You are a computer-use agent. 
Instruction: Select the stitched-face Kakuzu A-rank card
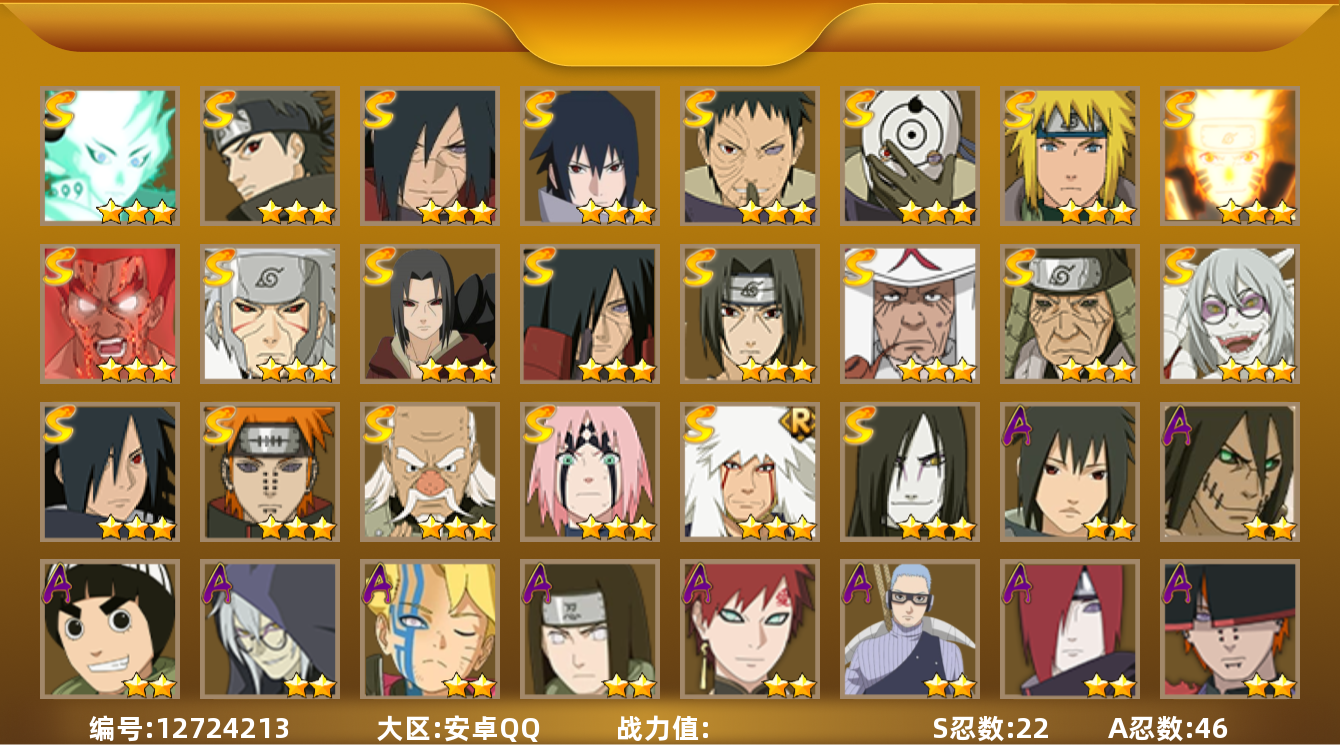(x=1229, y=472)
